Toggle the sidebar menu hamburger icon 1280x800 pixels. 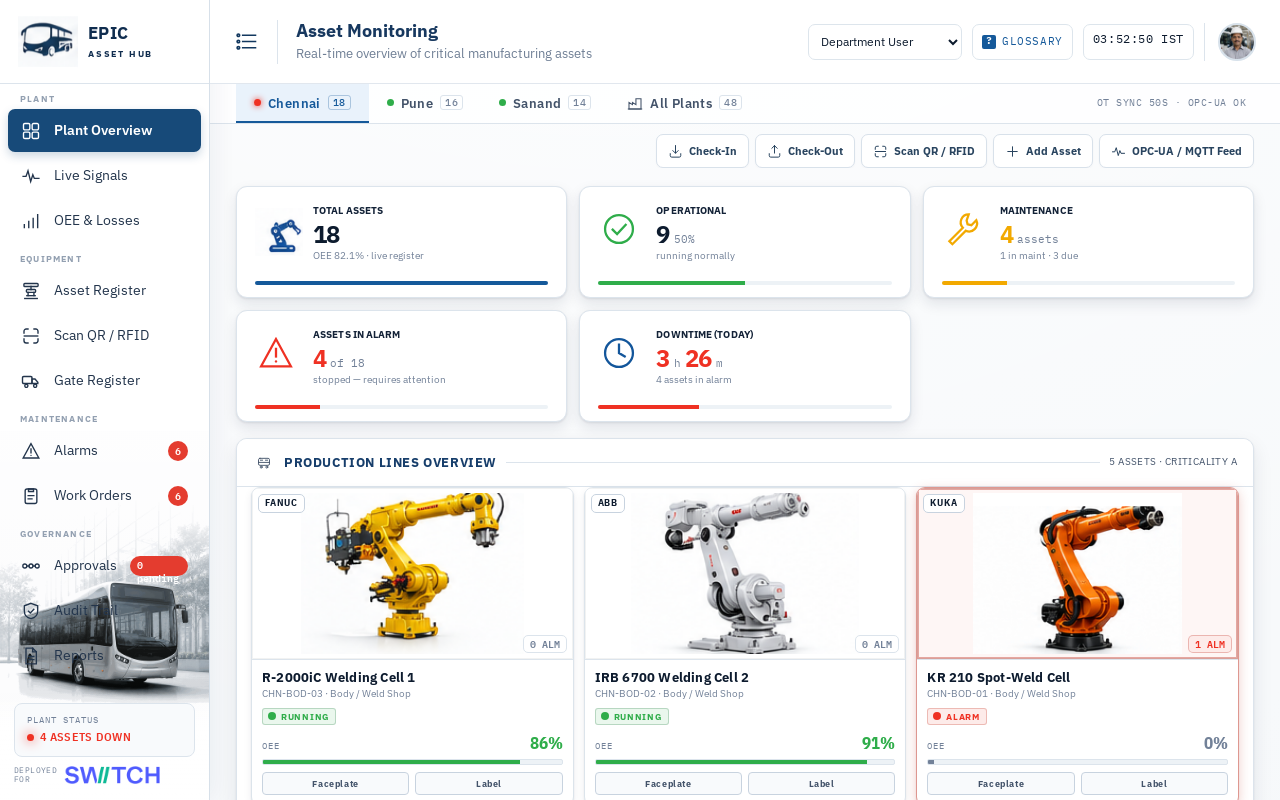(x=246, y=41)
